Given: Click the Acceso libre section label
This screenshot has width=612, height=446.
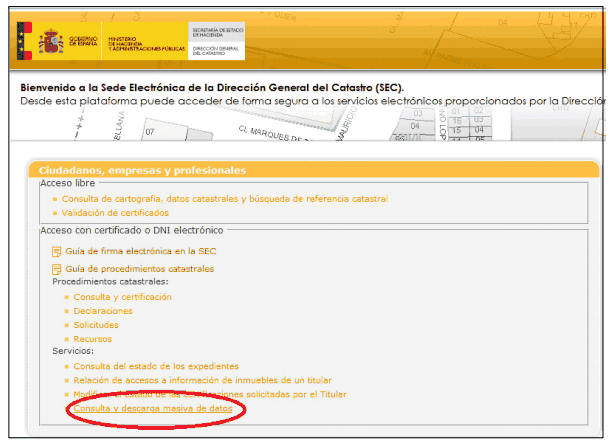Looking at the screenshot, I should click(68, 183).
